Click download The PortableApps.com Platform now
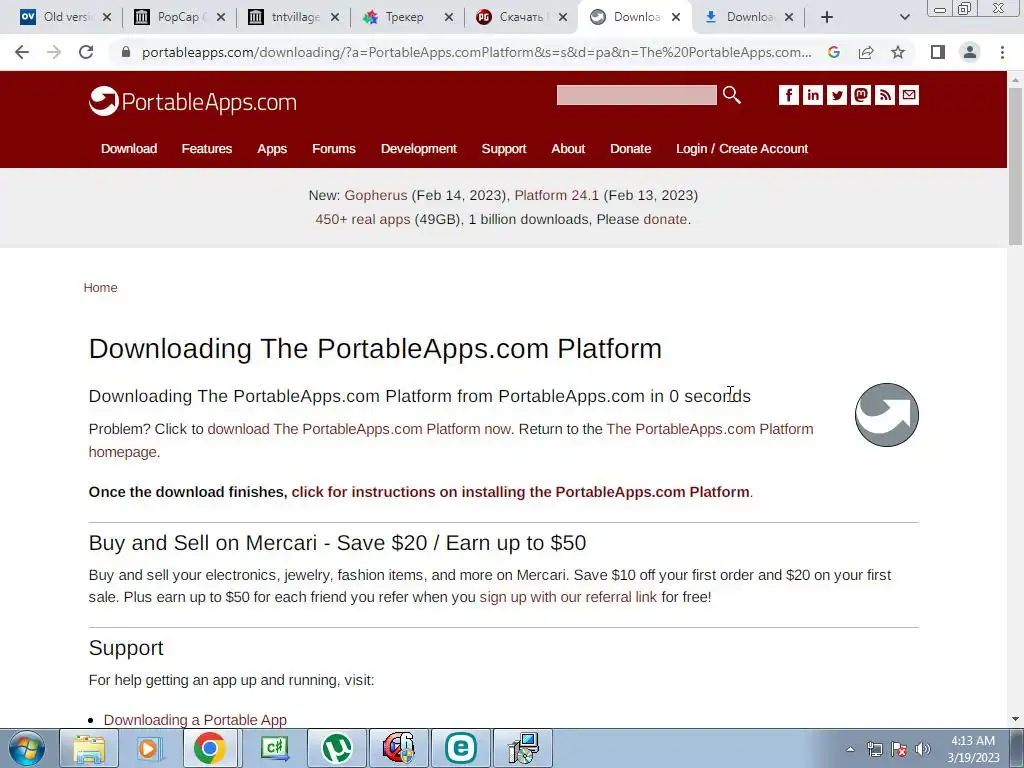This screenshot has height=768, width=1024. (x=360, y=429)
